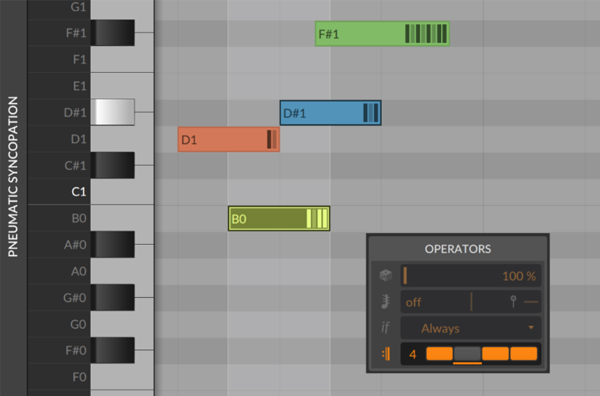Screen dimensions: 600x396
Task: Click the F#1 black piano key
Action: 112,33
